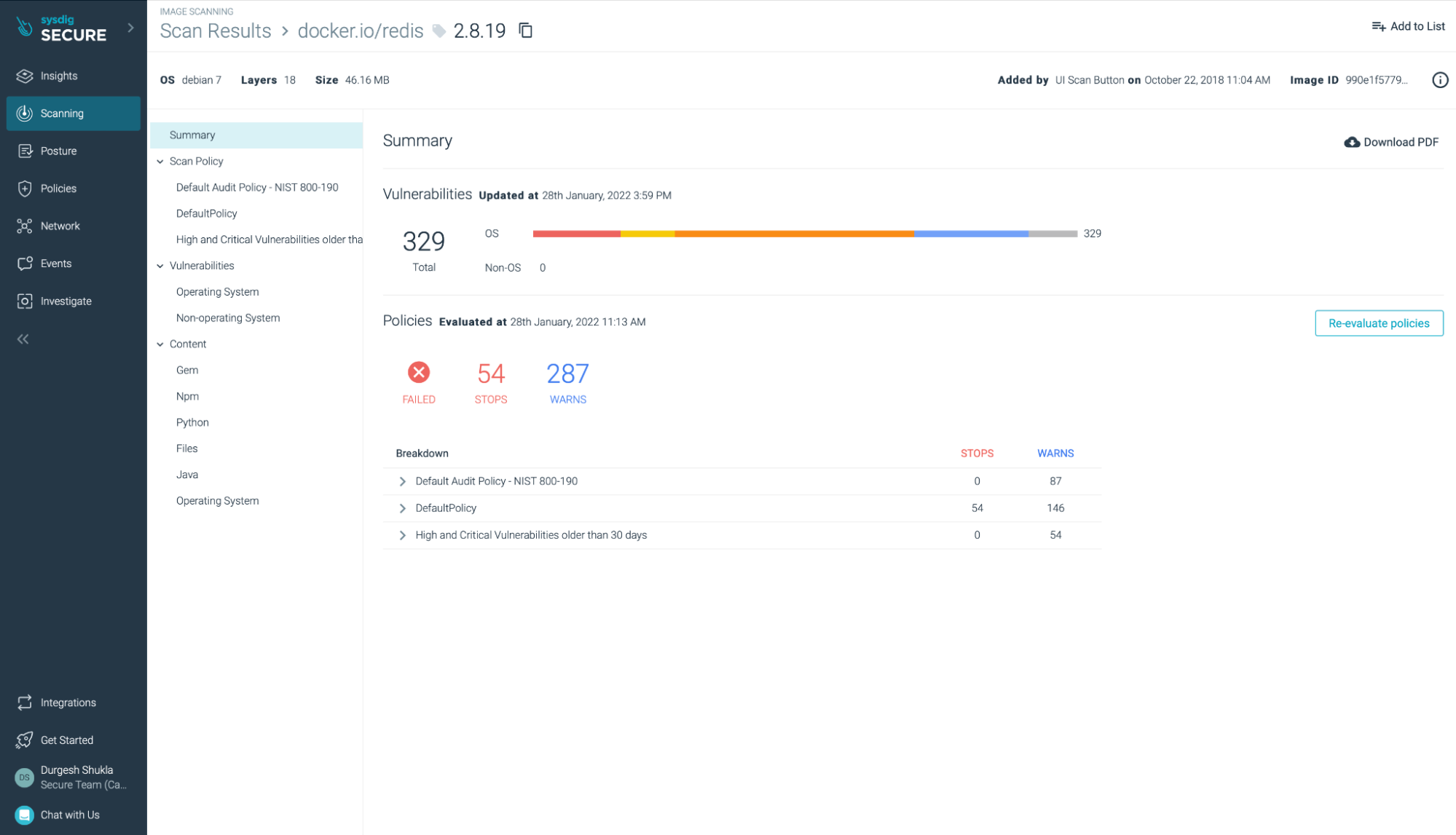The image size is (1456, 835).
Task: Open the Insights sidebar icon
Action: [25, 76]
